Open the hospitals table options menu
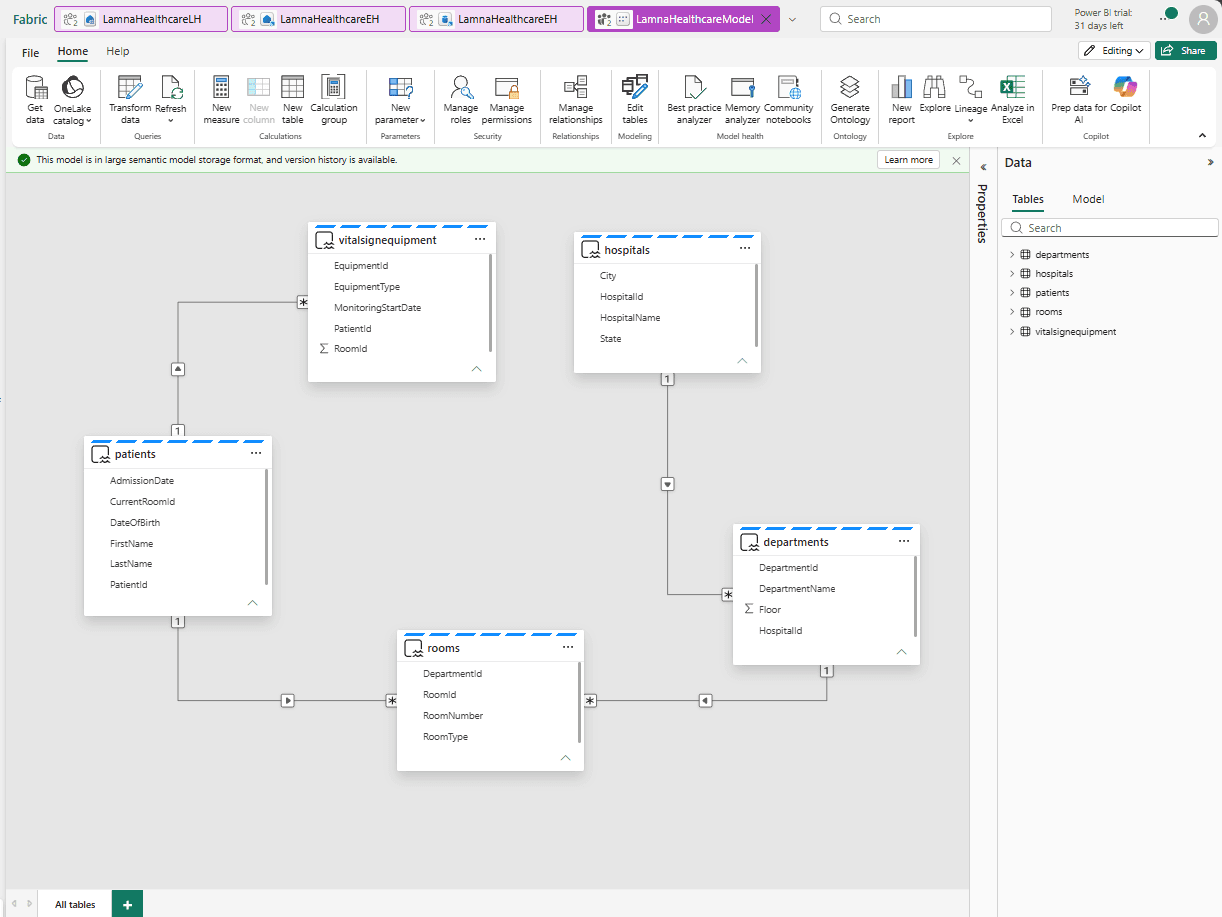This screenshot has width=1222, height=917. (745, 249)
